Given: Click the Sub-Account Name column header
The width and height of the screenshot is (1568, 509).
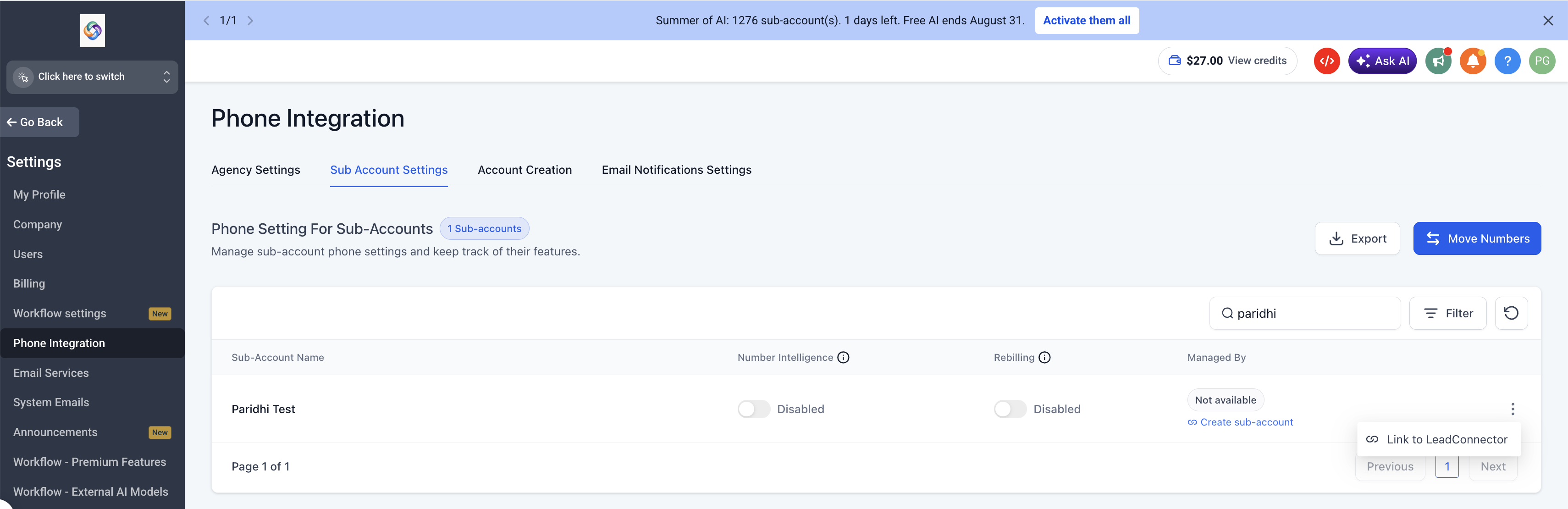Looking at the screenshot, I should 277,357.
